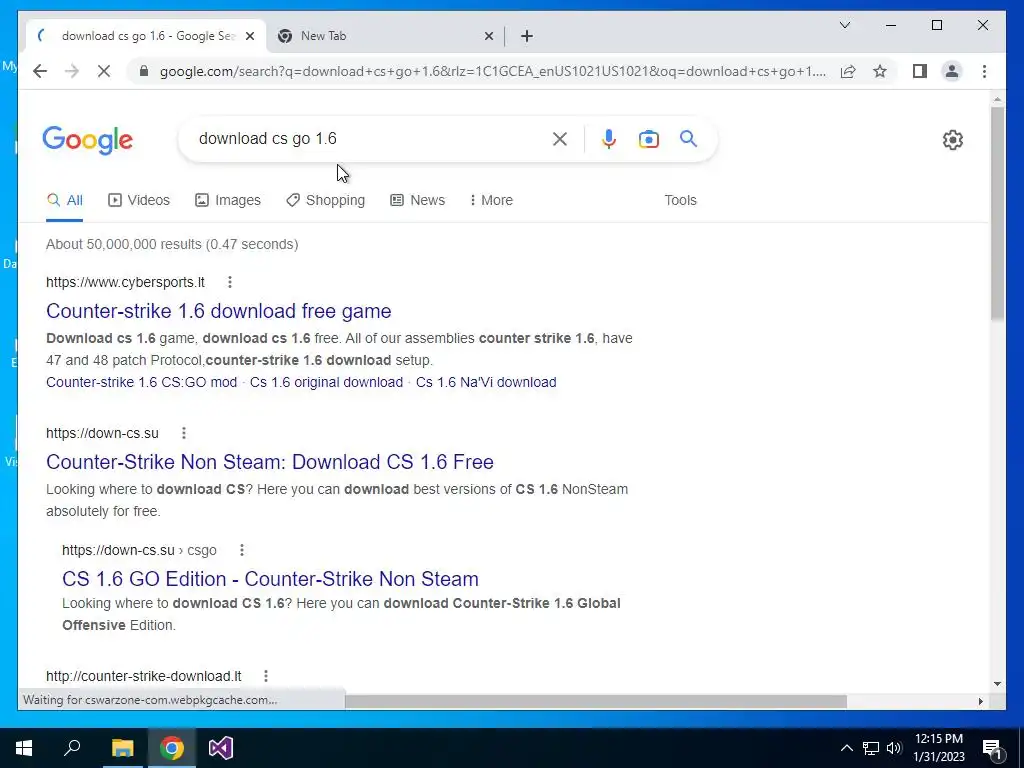The width and height of the screenshot is (1024, 768).
Task: Open a new Chrome tab
Action: coord(526,36)
